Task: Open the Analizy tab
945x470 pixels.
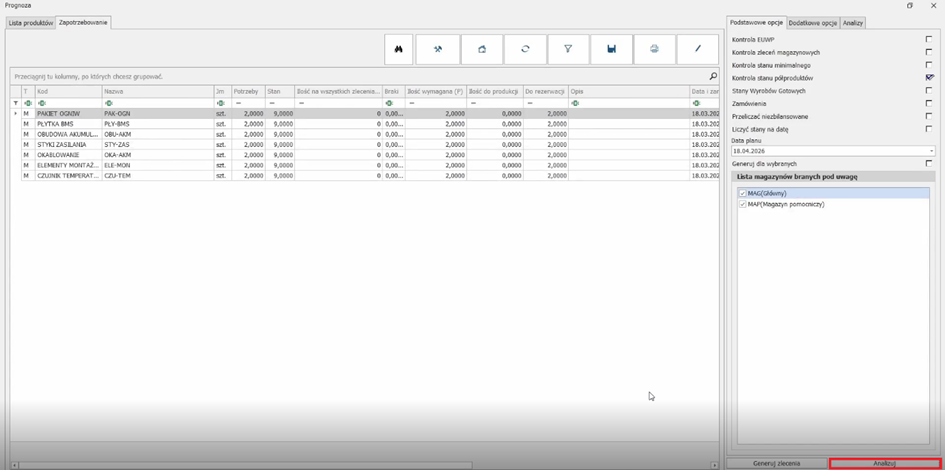Action: (852, 21)
